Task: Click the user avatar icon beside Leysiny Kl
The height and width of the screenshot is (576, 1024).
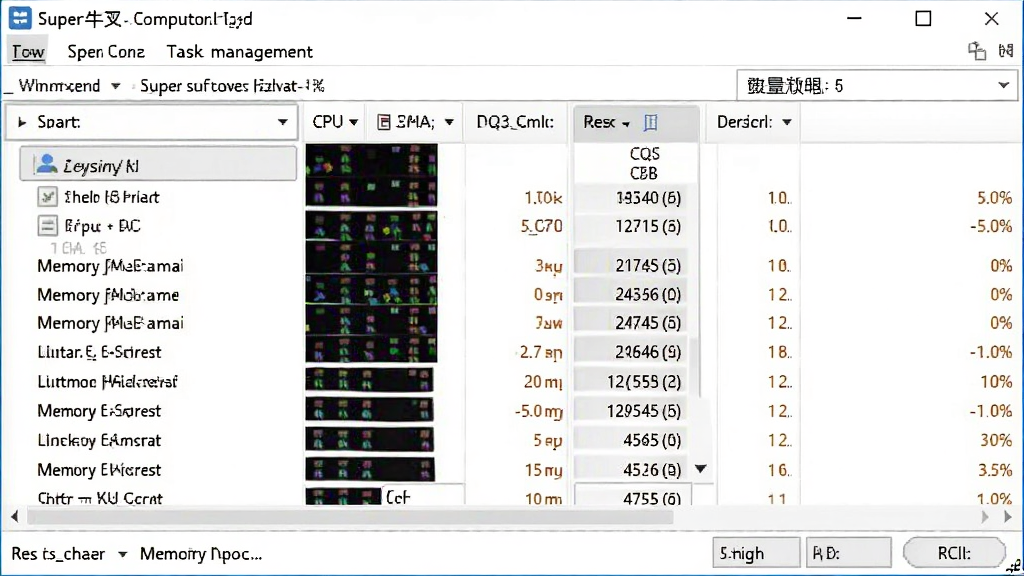Action: (x=46, y=164)
